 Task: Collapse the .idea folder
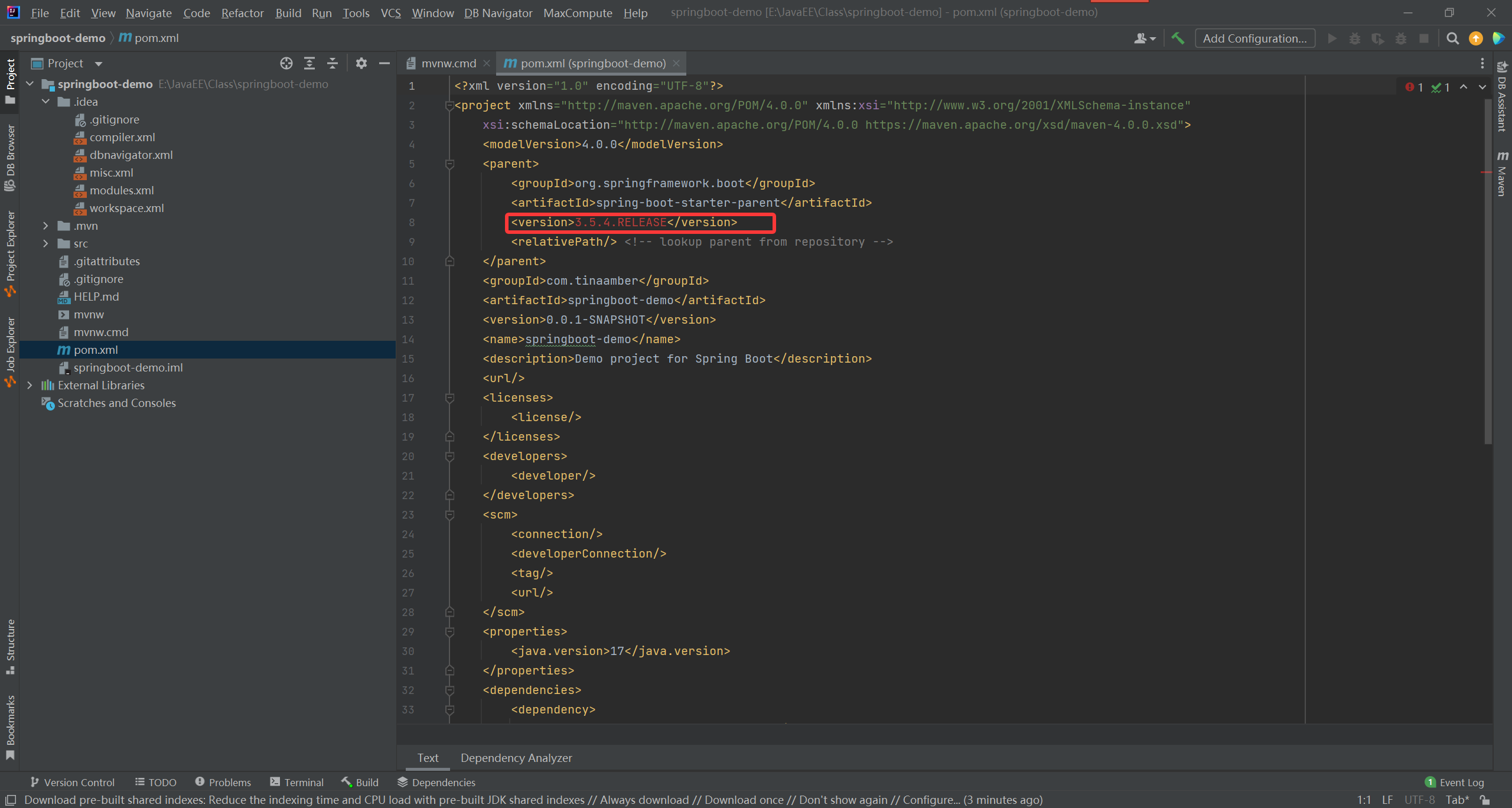[45, 102]
